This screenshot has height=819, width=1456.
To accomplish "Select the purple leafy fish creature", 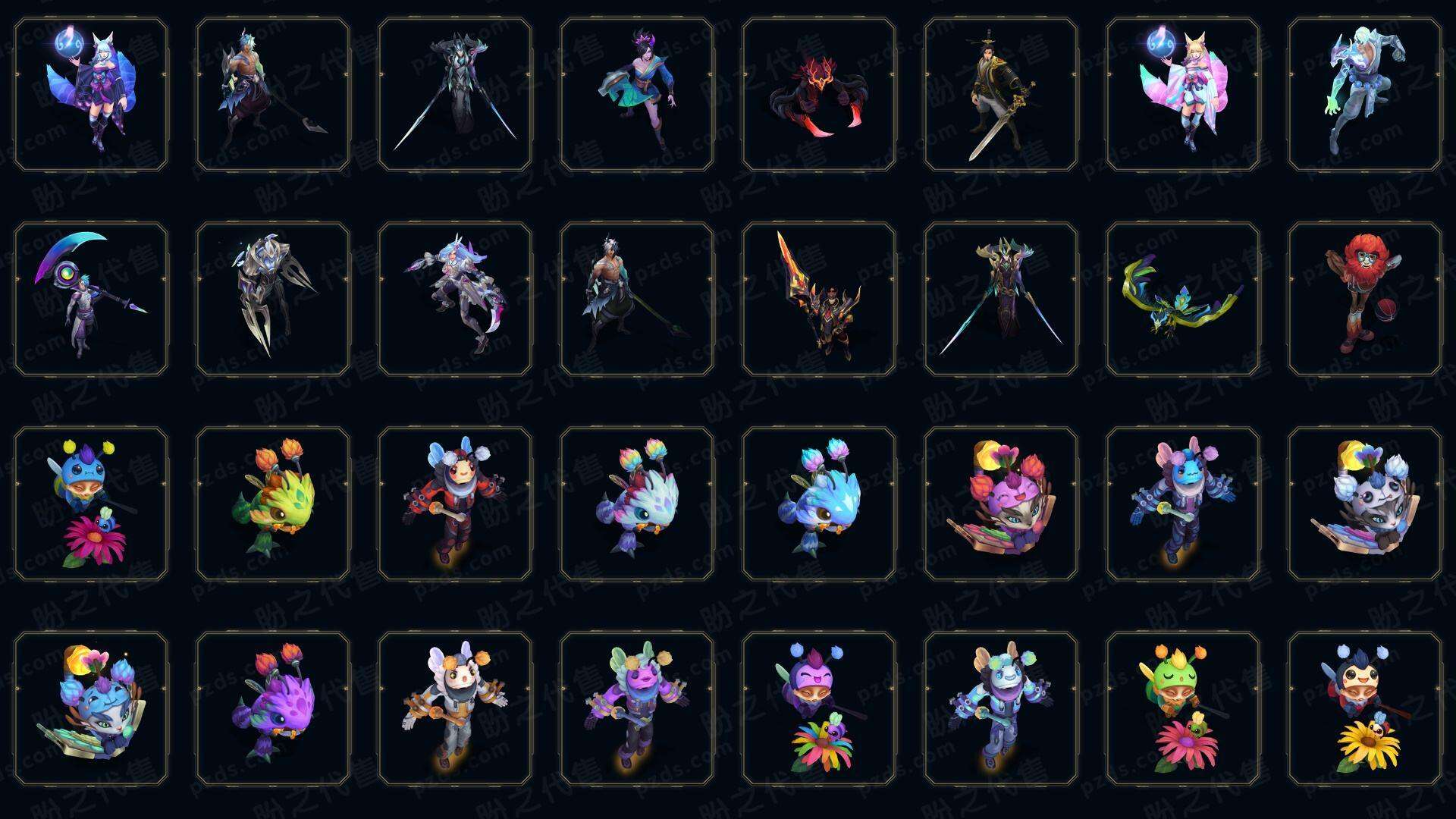I will tap(273, 708).
